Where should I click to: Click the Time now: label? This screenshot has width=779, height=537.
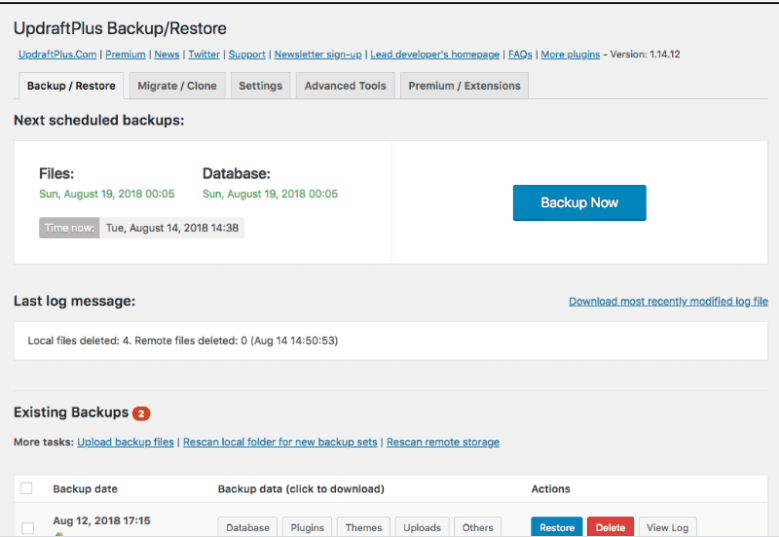69,228
